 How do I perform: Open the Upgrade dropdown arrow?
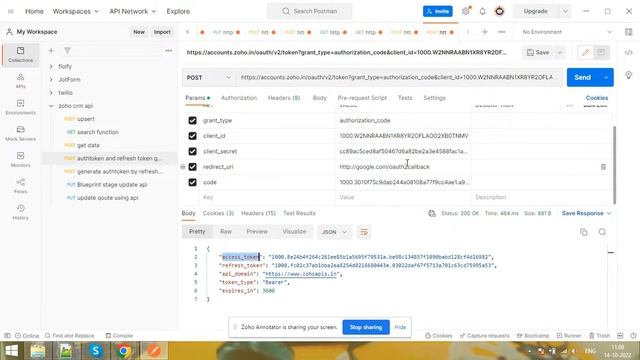[565, 11]
